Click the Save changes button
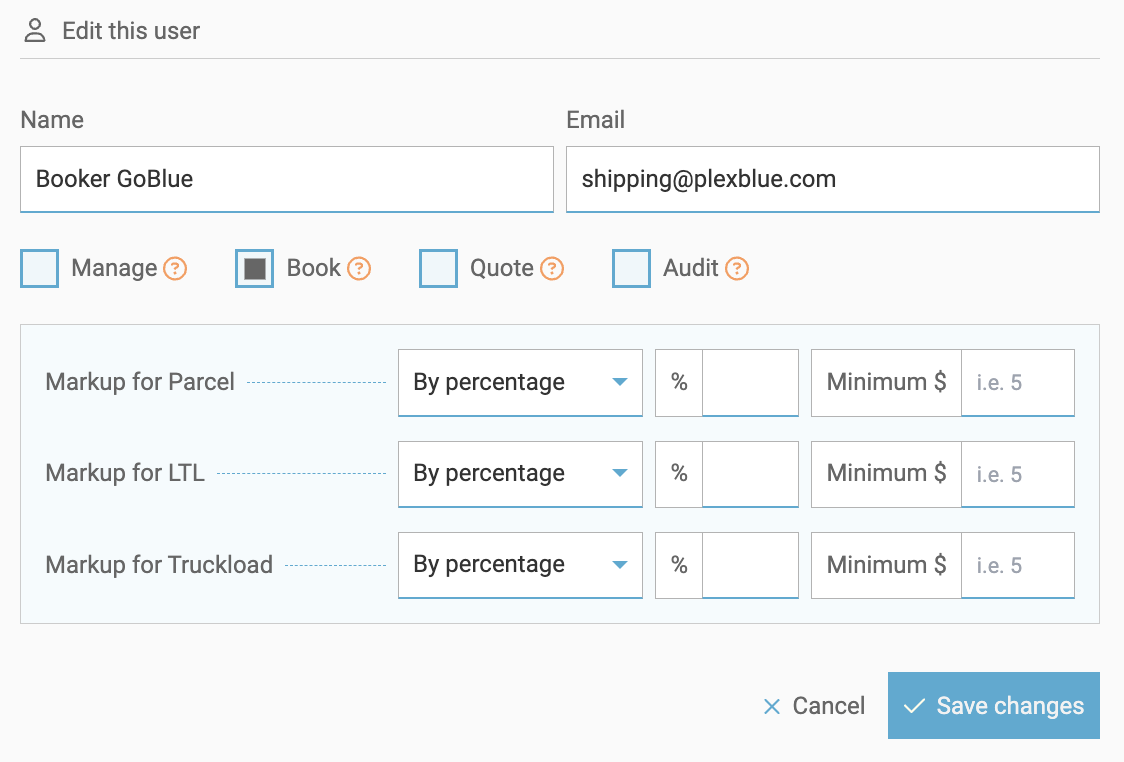Image resolution: width=1124 pixels, height=762 pixels. [x=993, y=706]
